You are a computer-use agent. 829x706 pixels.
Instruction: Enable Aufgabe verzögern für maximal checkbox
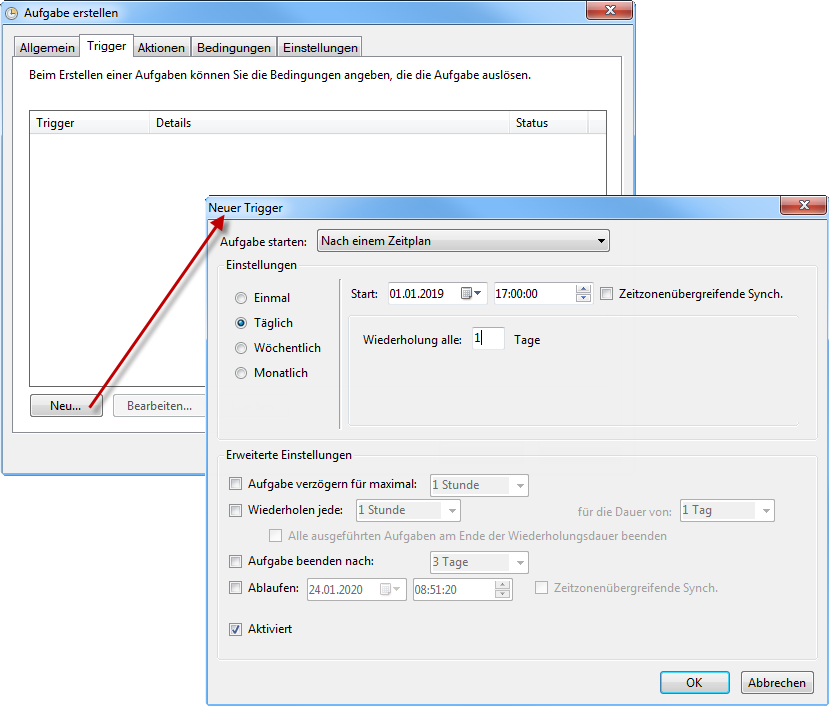tap(236, 484)
